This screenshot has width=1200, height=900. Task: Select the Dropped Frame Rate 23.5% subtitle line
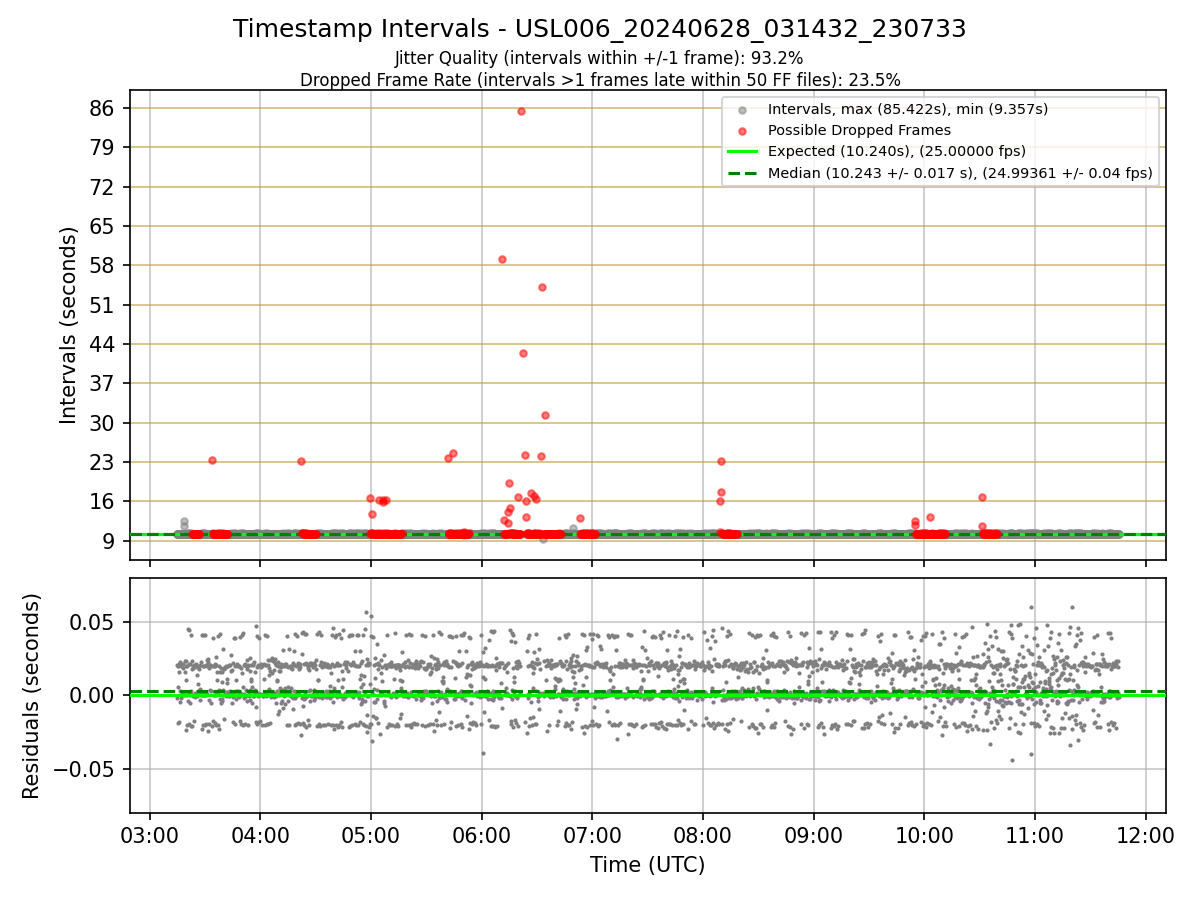click(600, 80)
